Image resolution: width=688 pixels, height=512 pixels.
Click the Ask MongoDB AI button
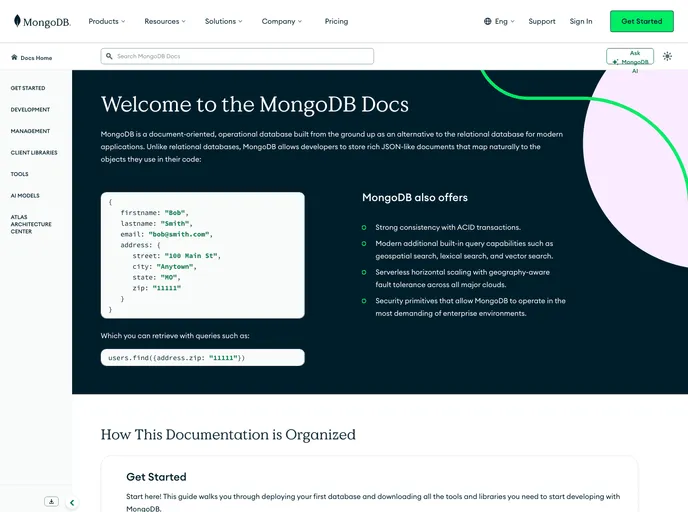[x=630, y=57]
